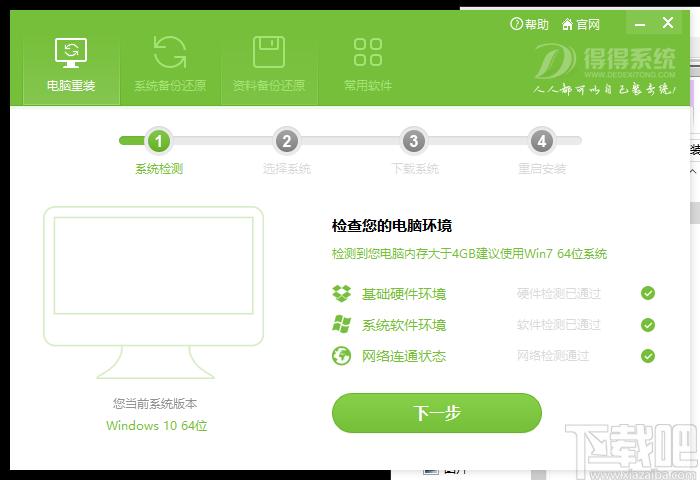
Task: Click step 1 系统检测 circle
Action: pos(158,141)
